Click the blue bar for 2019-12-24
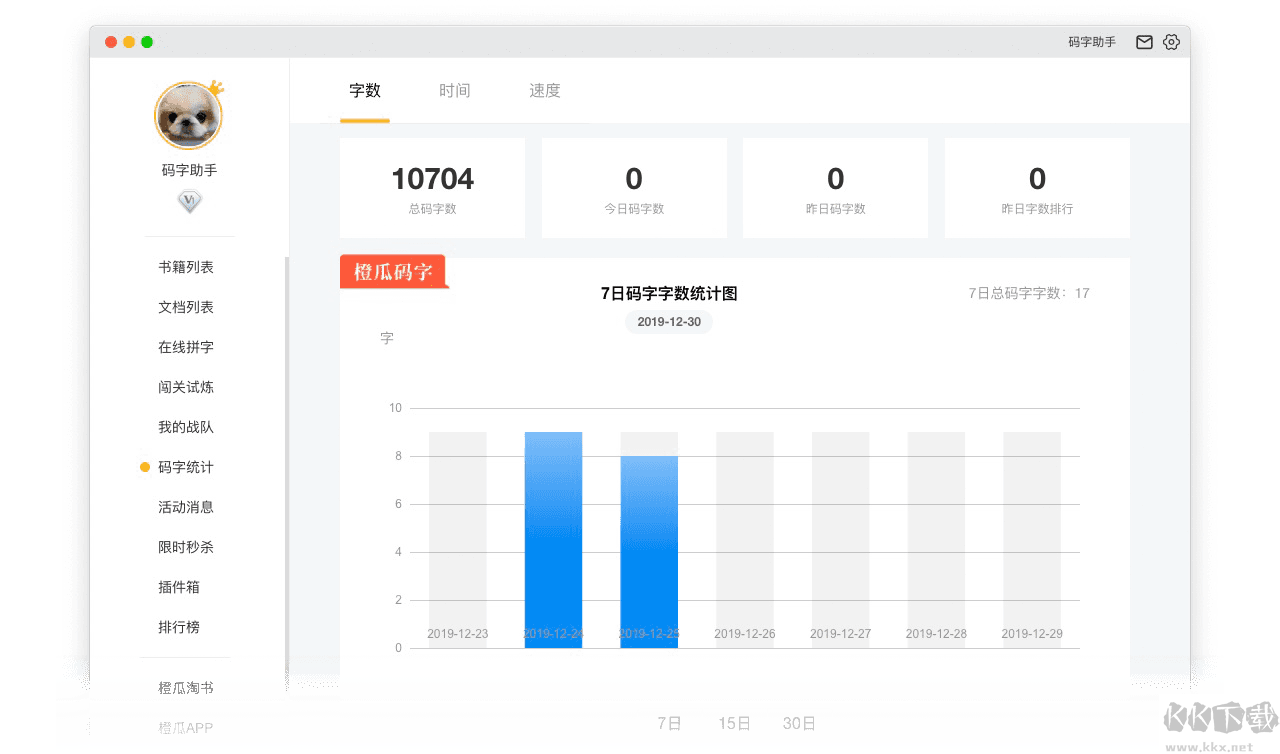The image size is (1280, 754). [x=553, y=540]
